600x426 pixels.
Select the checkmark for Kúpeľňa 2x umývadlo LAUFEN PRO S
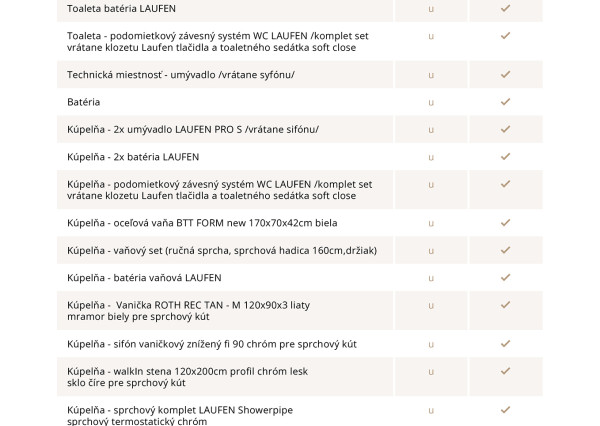(505, 130)
